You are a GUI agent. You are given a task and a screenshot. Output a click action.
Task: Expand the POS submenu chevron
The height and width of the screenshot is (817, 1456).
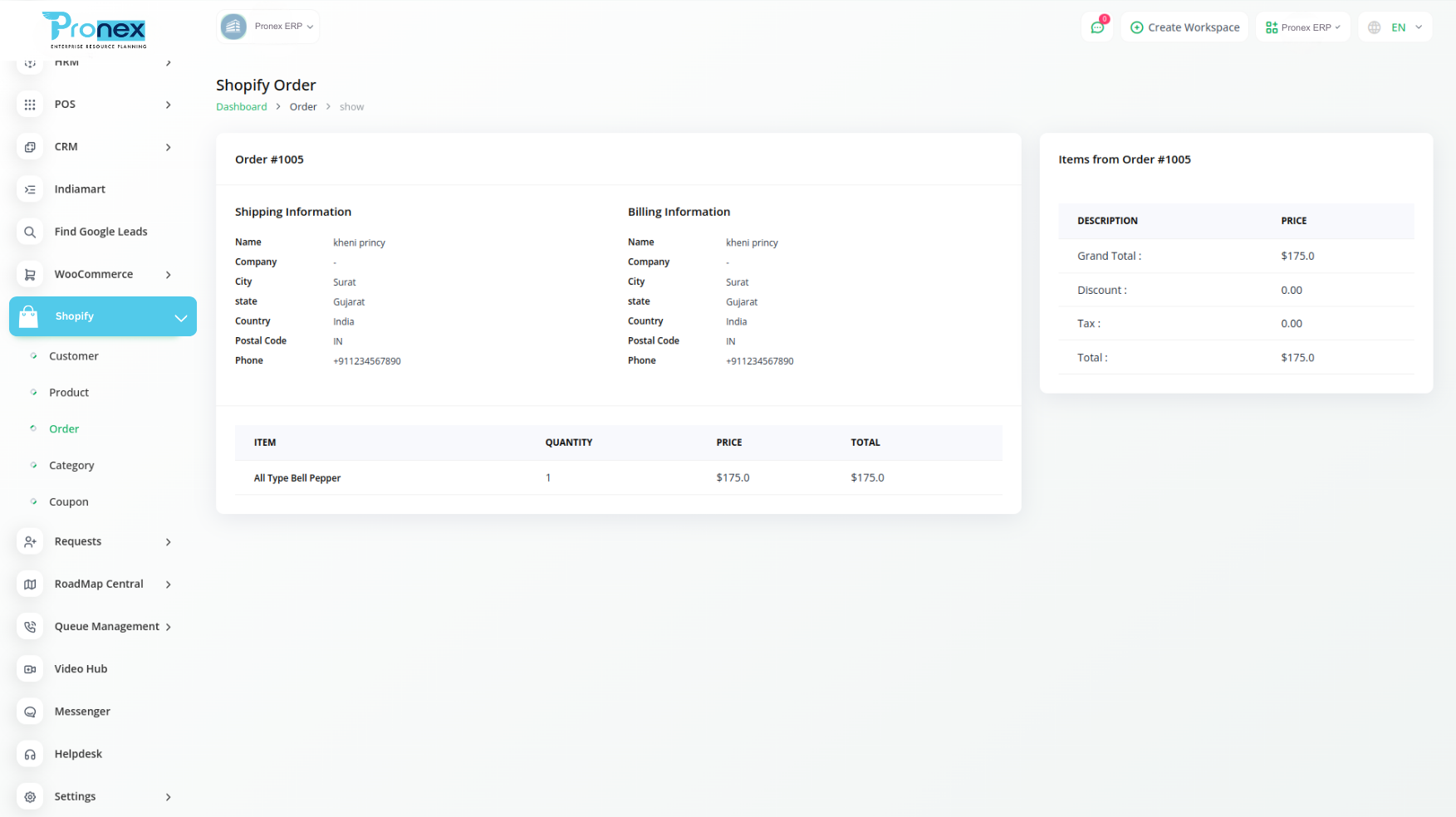pyautogui.click(x=169, y=105)
